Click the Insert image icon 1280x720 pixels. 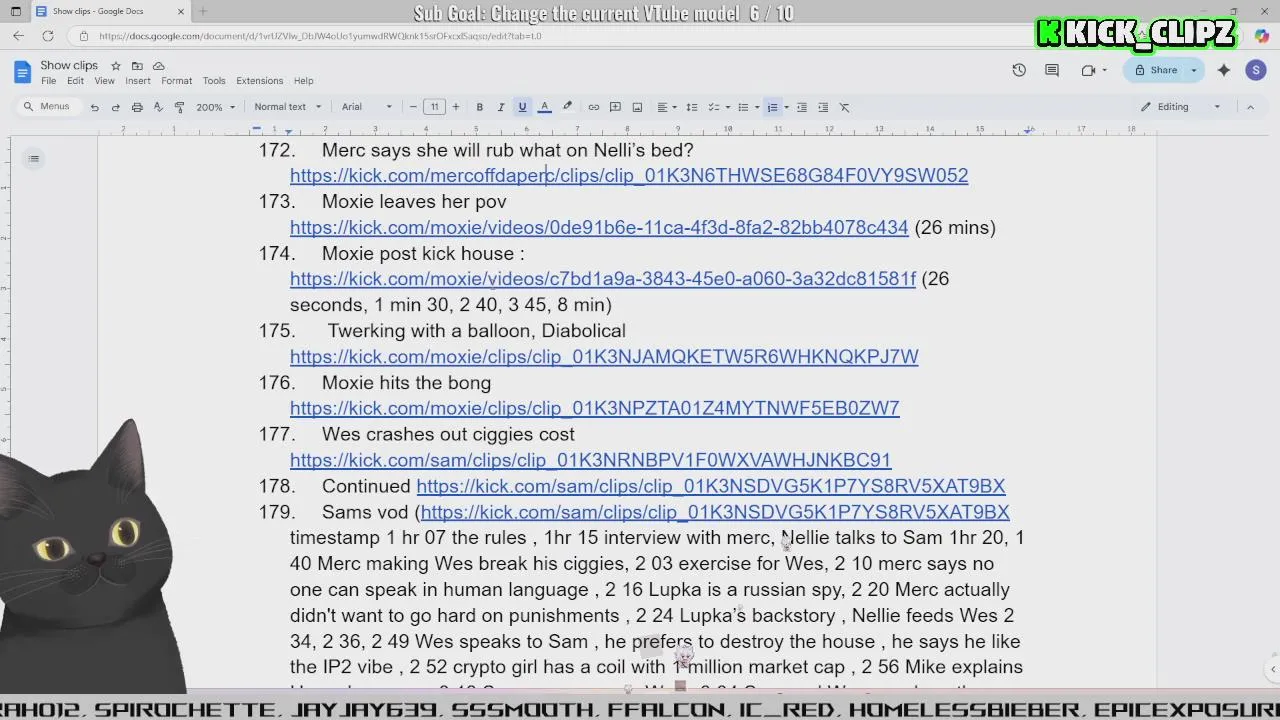[x=637, y=107]
